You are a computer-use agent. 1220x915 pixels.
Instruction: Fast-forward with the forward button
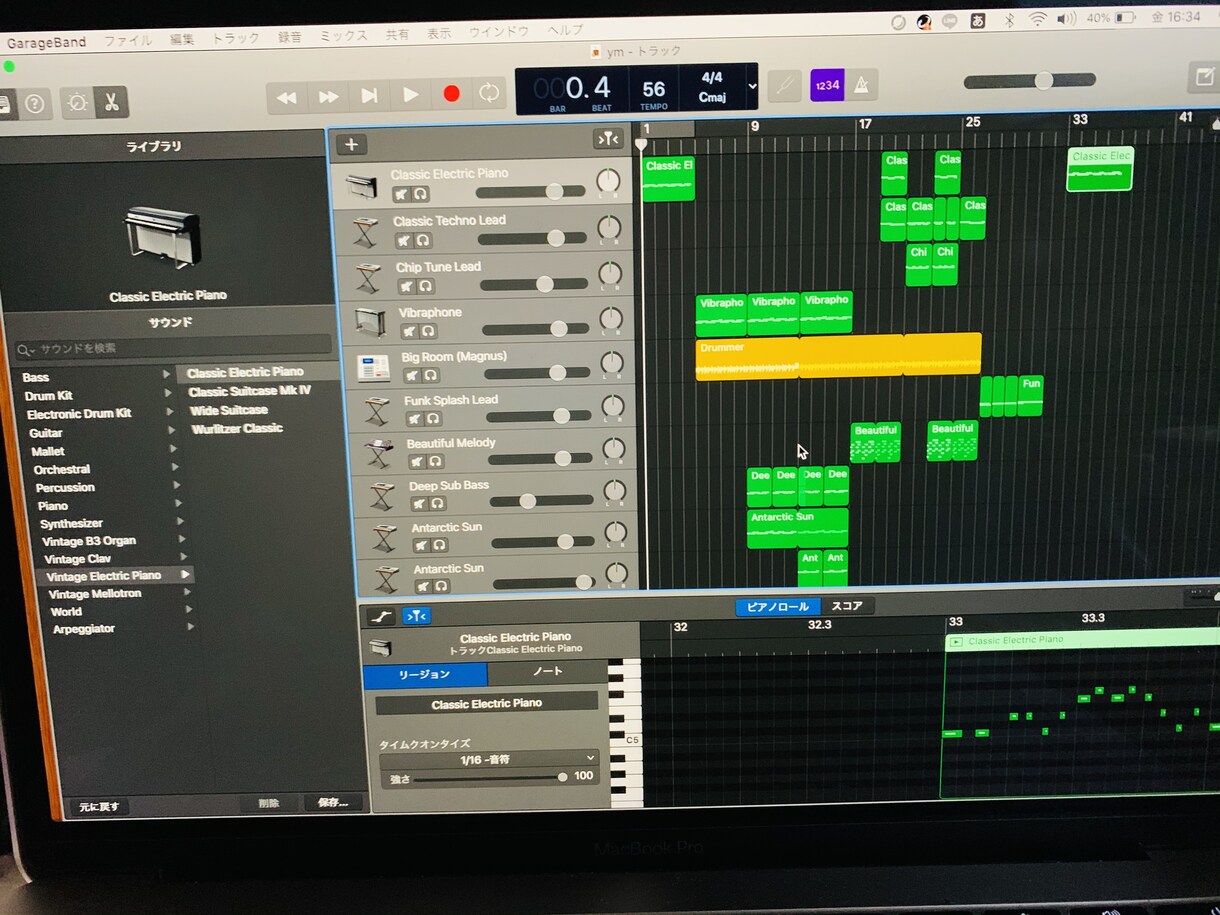[328, 97]
